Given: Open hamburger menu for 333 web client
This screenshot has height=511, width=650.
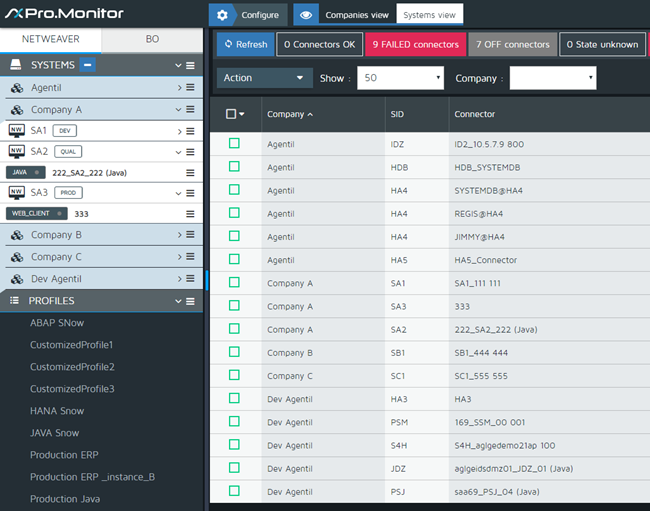Looking at the screenshot, I should click(190, 214).
